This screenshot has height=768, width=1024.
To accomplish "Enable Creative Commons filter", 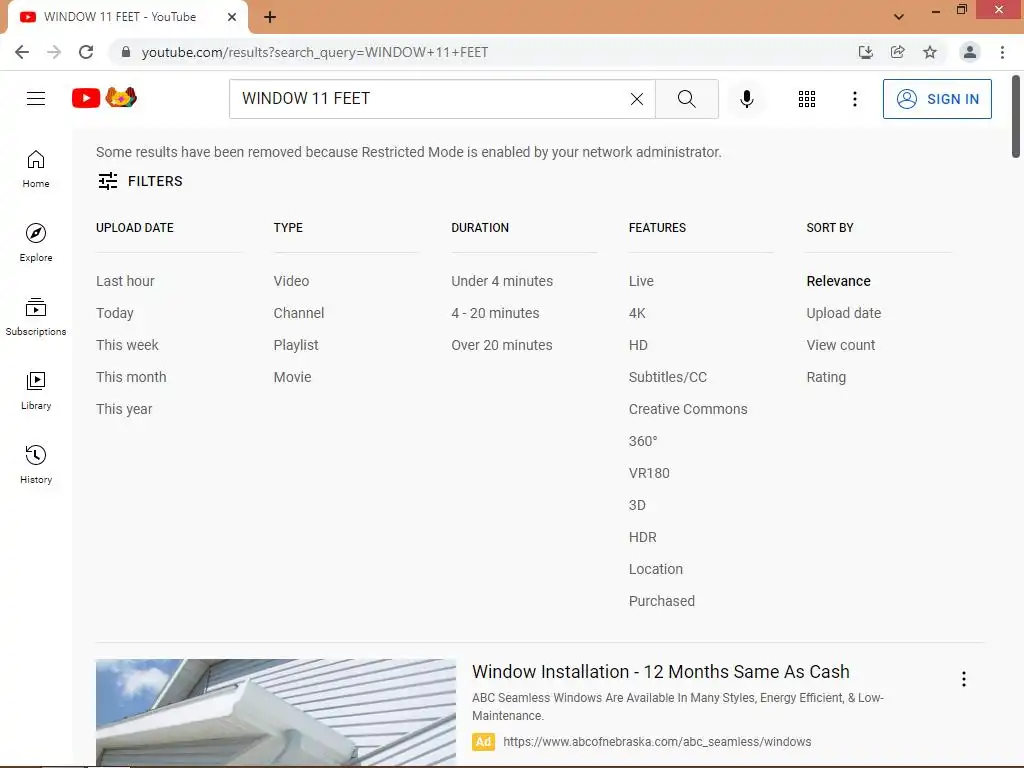I will (688, 409).
